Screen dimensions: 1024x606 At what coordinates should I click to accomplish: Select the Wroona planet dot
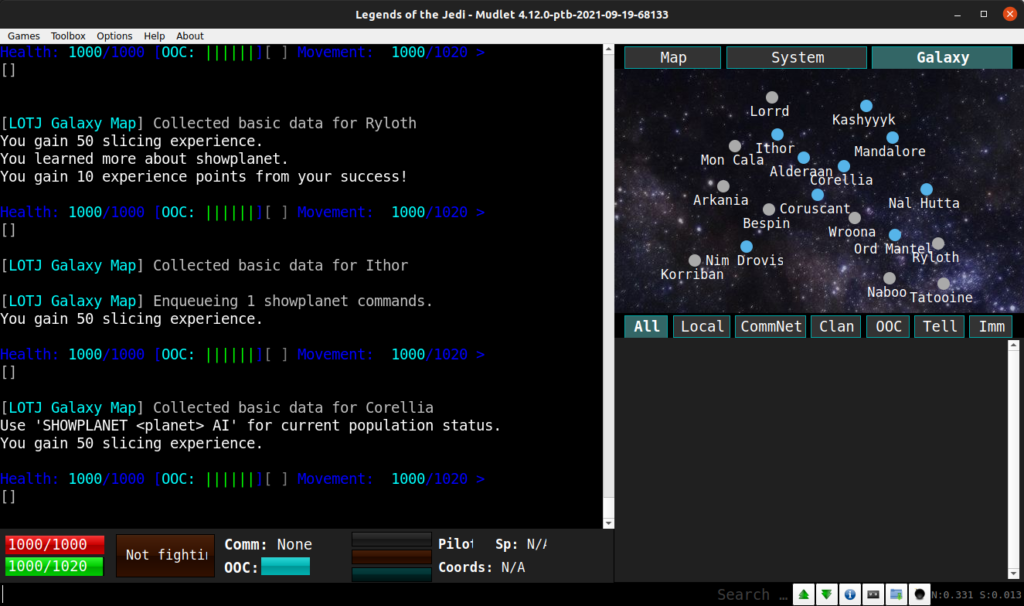pos(854,218)
